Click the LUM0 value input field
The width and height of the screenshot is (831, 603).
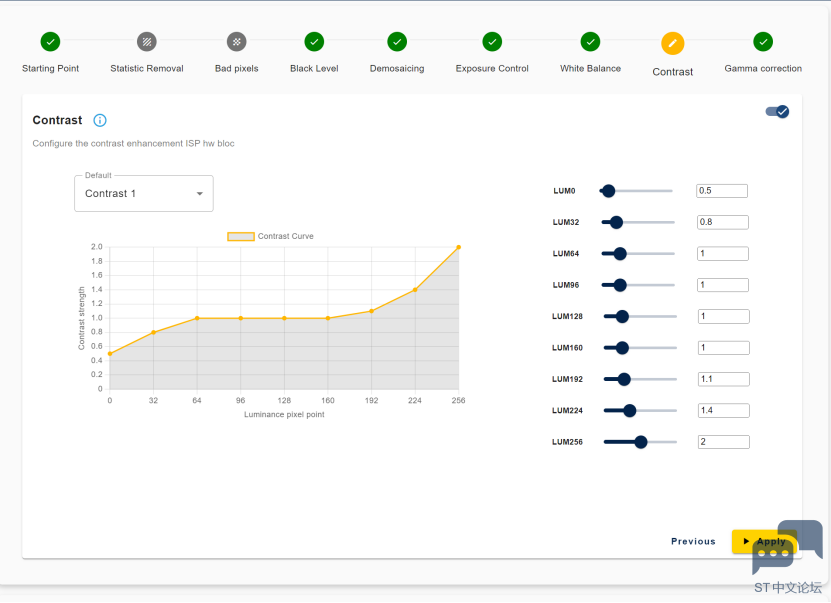point(722,191)
